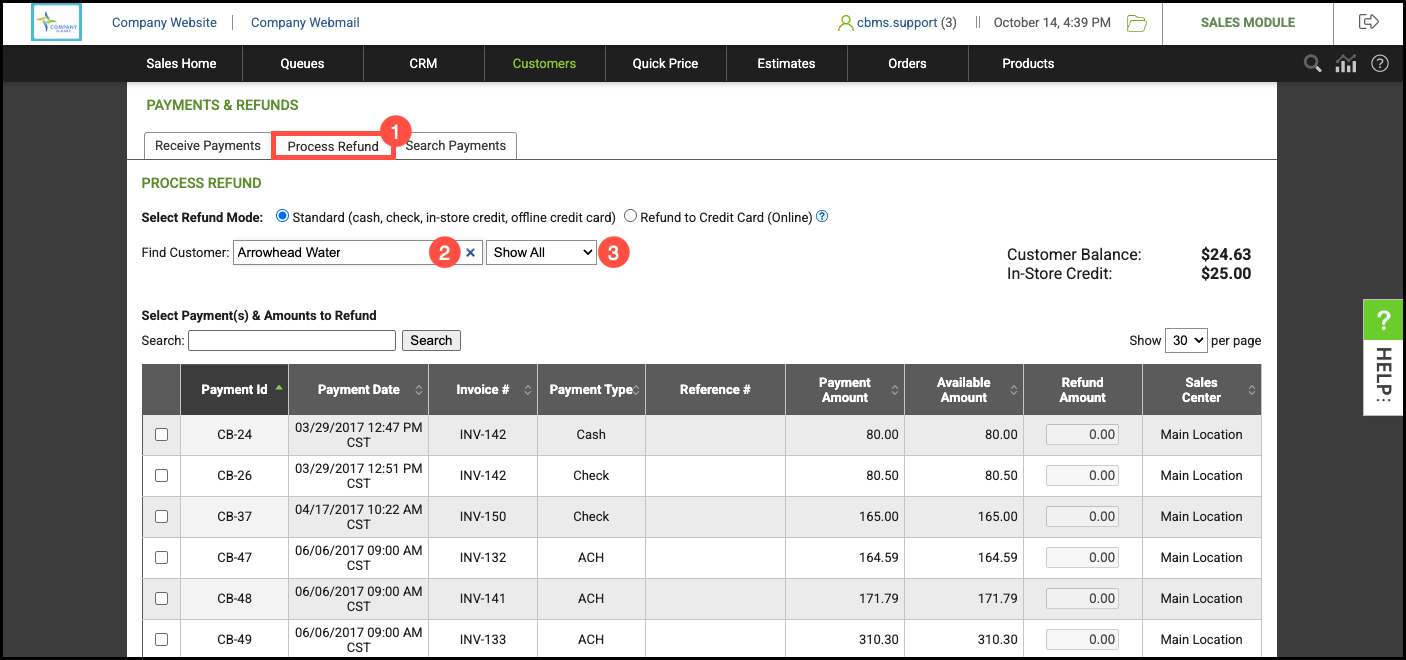1406x660 pixels.
Task: Sort by Payment Date column
Action: (358, 390)
